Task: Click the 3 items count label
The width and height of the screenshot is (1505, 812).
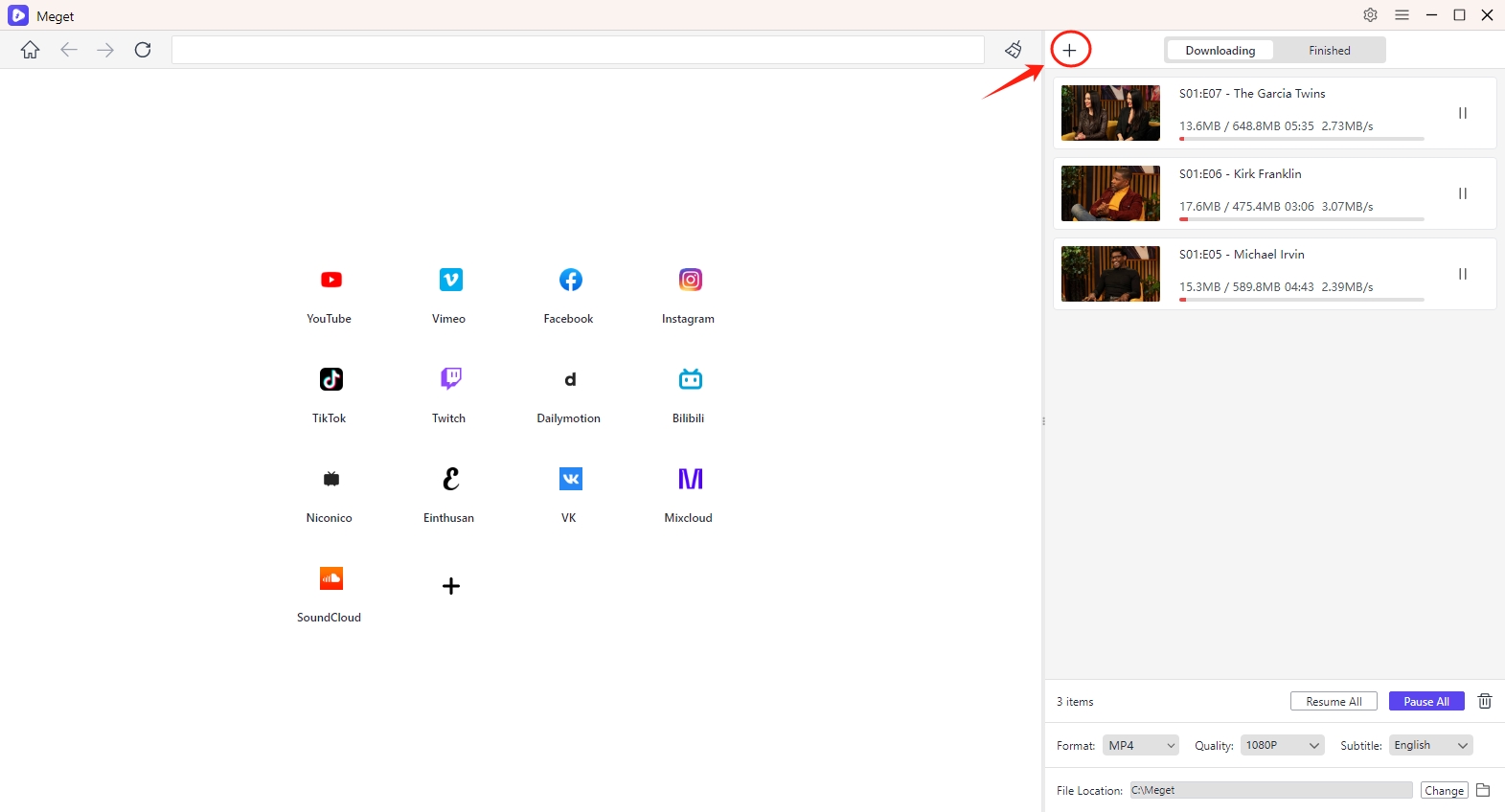Action: coord(1075,702)
